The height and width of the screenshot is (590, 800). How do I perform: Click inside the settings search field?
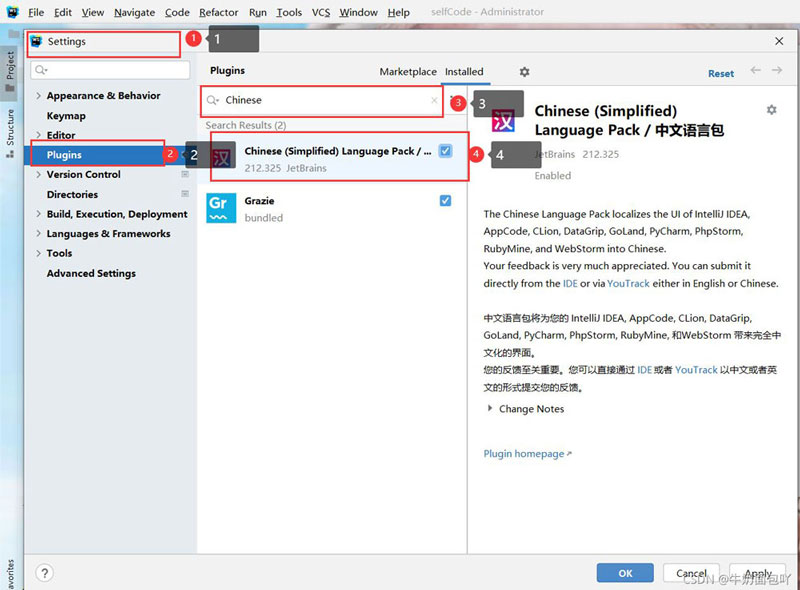coord(110,69)
